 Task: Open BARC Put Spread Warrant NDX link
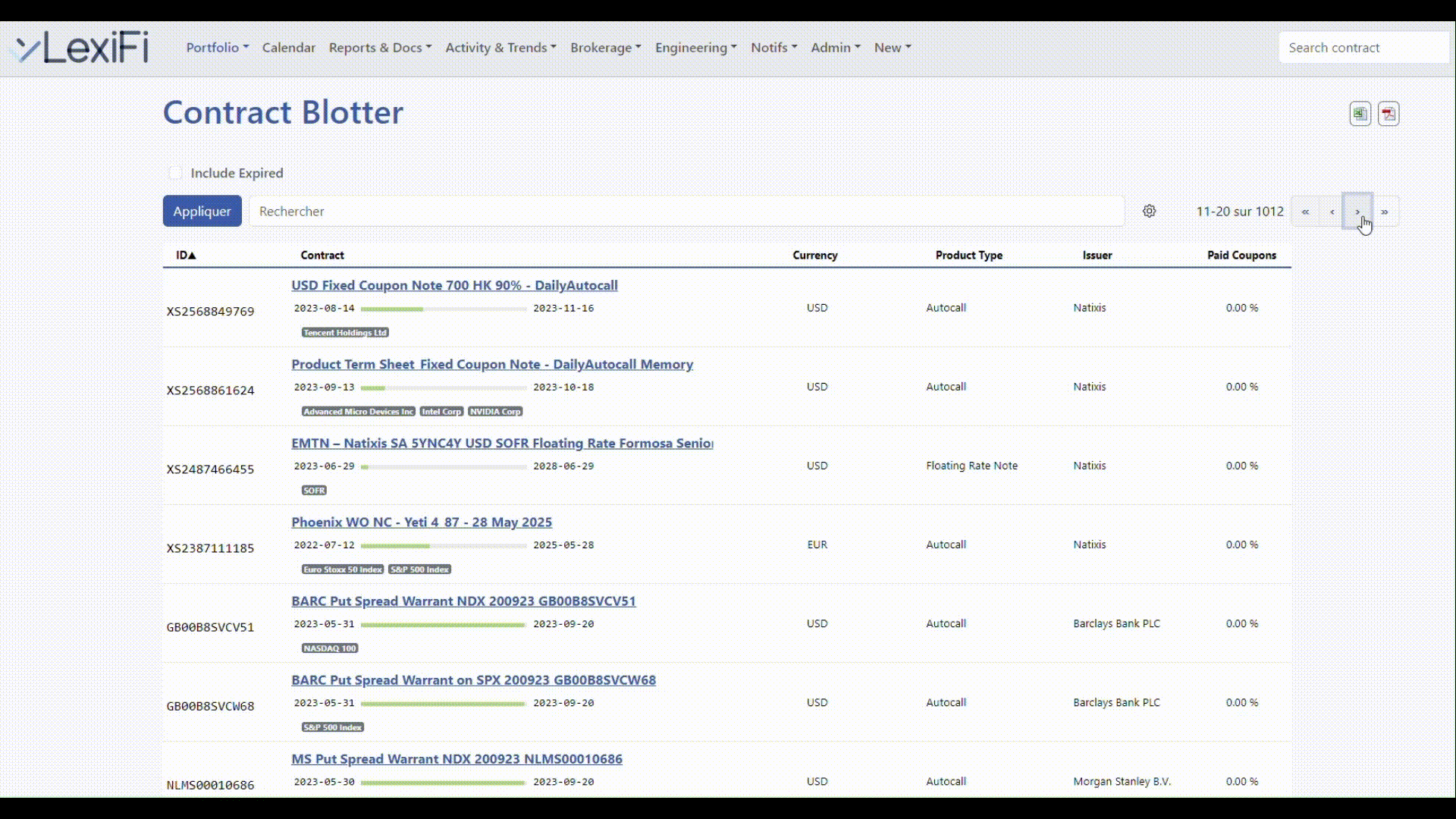pos(463,601)
